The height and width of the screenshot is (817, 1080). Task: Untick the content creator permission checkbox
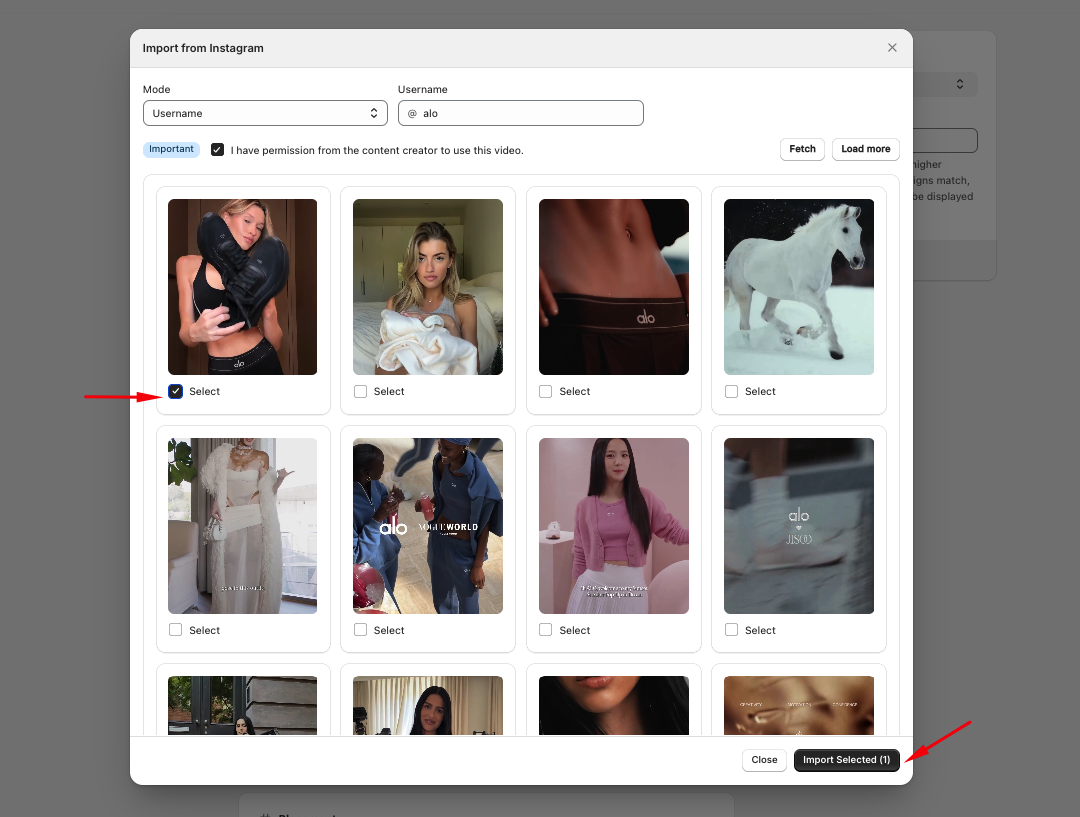(x=218, y=149)
